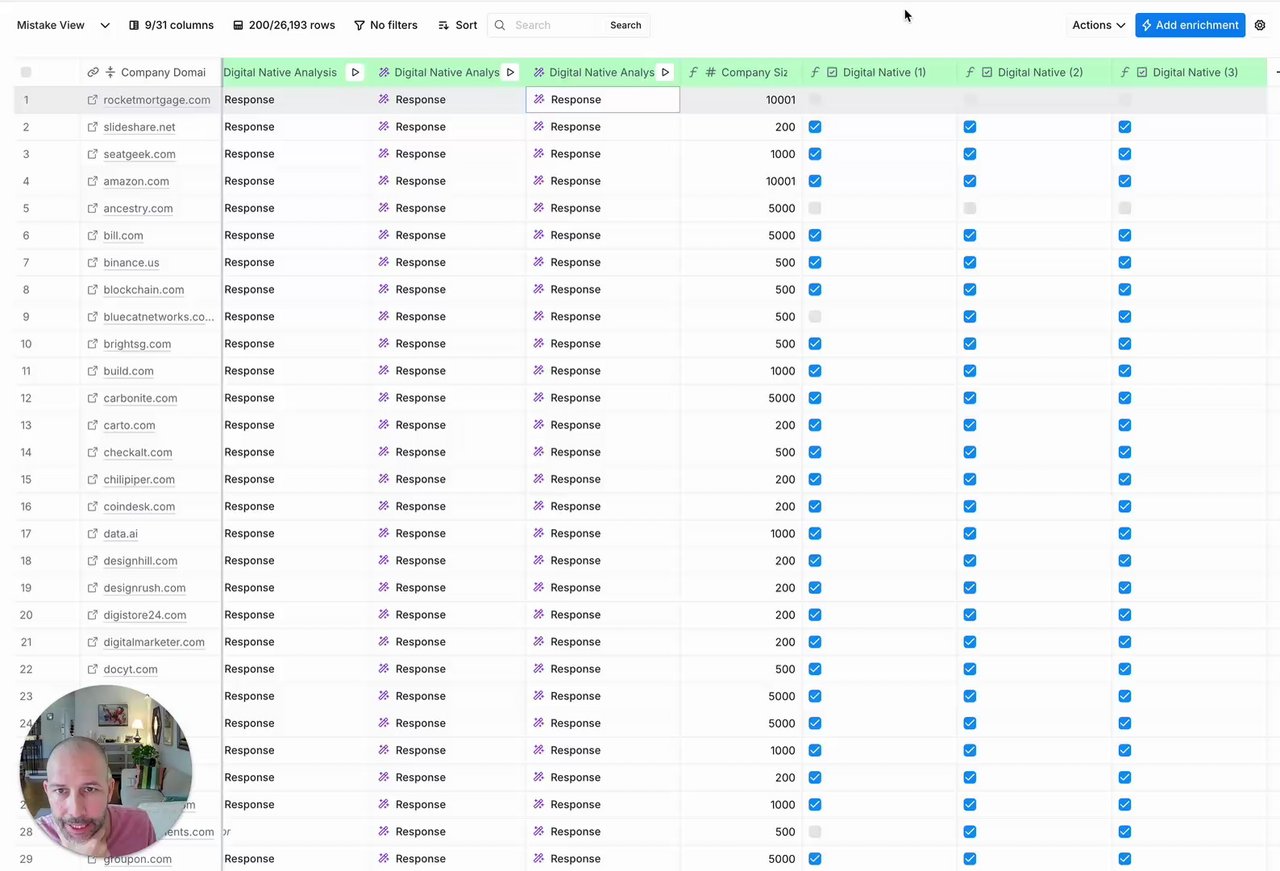Screen dimensions: 1280x871
Task: Open the external link icon for ancestry.com
Action: coord(93,208)
